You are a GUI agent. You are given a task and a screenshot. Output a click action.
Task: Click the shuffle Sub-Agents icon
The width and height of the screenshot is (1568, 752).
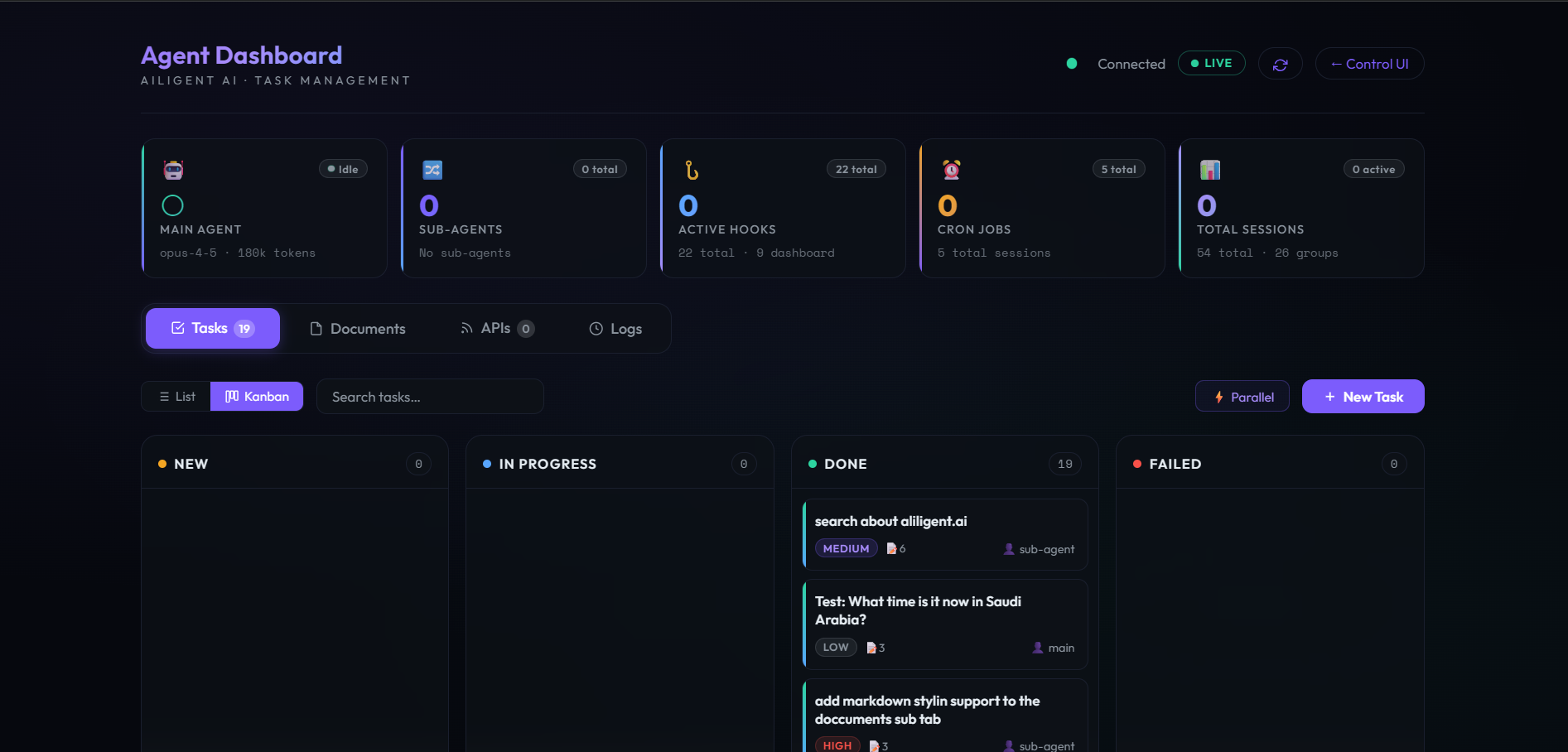(432, 170)
